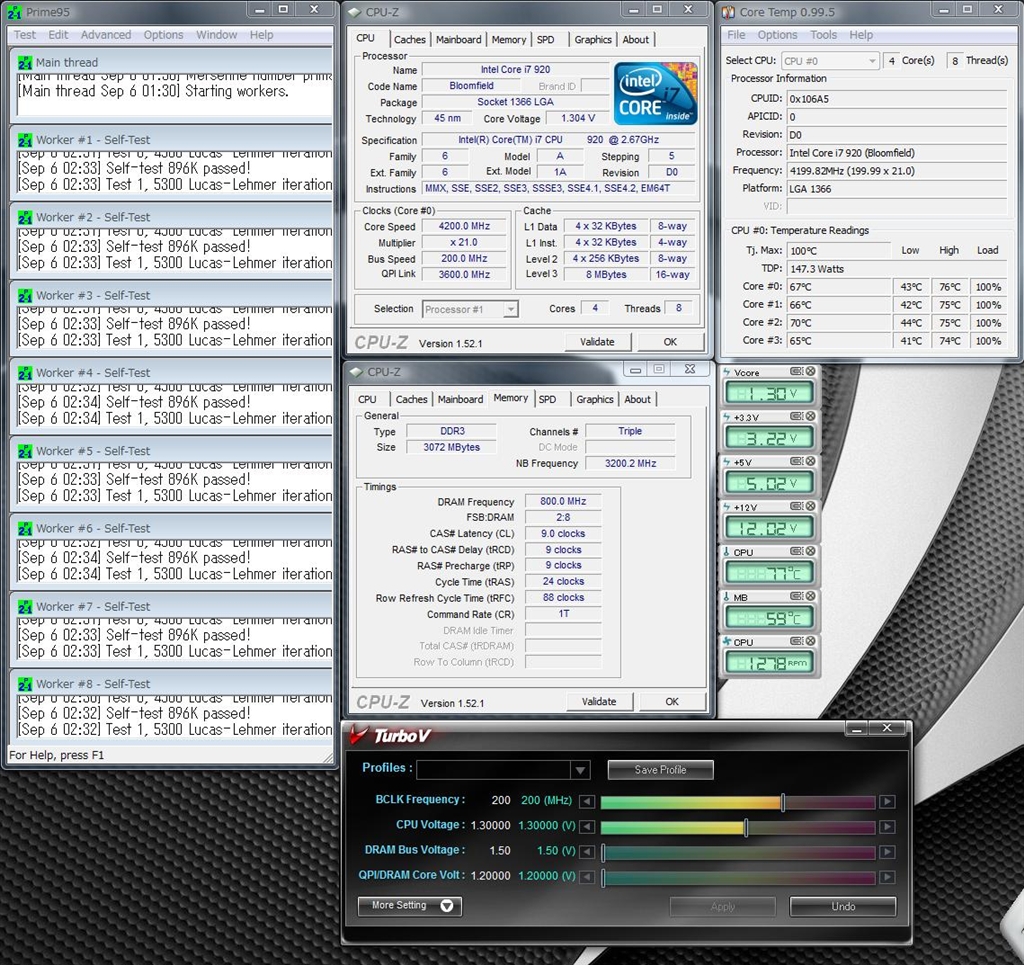1024x965 pixels.
Task: Click the BCLK Frequency slider handle
Action: pos(783,802)
